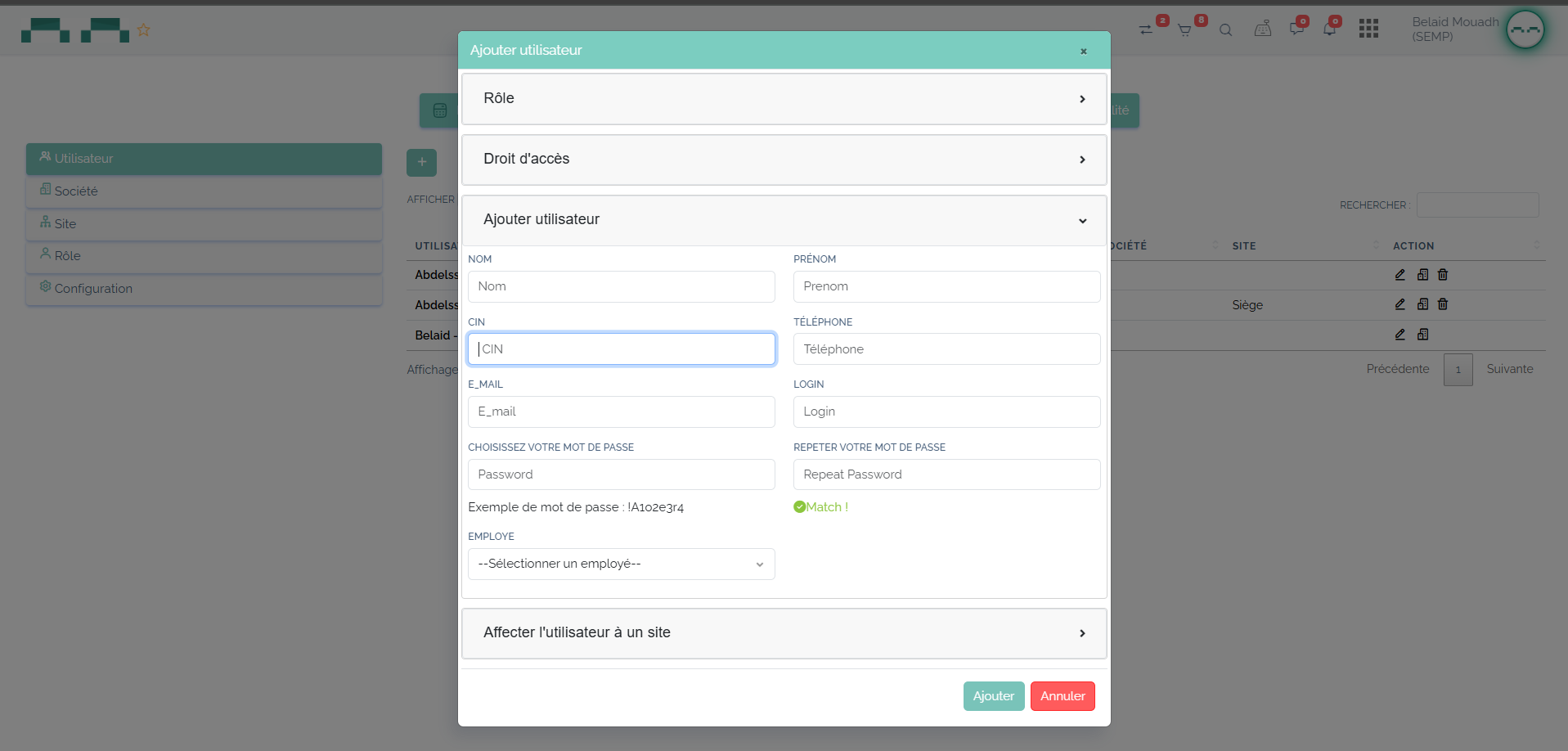The width and height of the screenshot is (1568, 751).
Task: Click the Login input field
Action: tap(946, 411)
